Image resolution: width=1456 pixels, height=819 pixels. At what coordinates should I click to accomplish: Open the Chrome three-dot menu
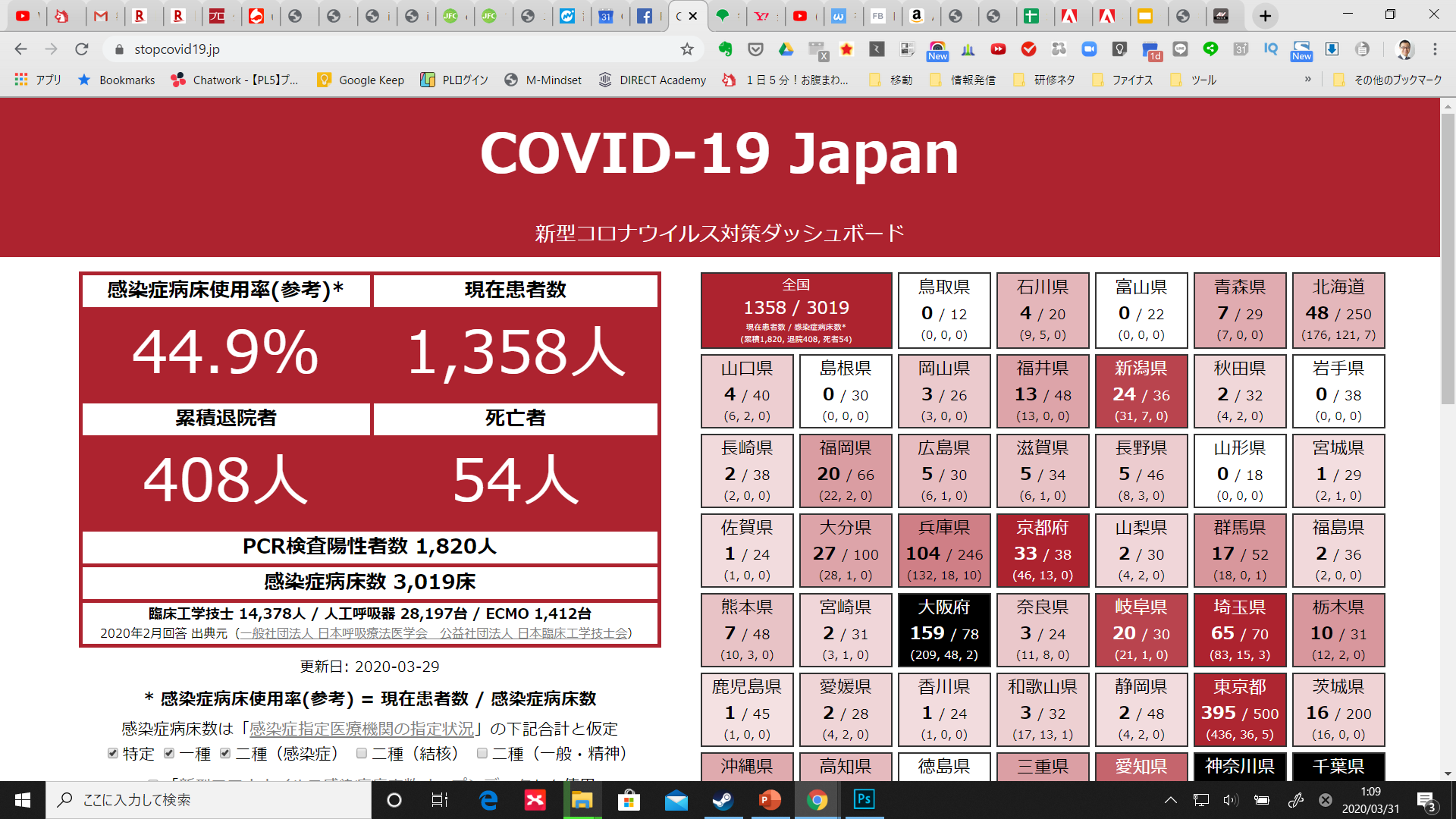1435,49
